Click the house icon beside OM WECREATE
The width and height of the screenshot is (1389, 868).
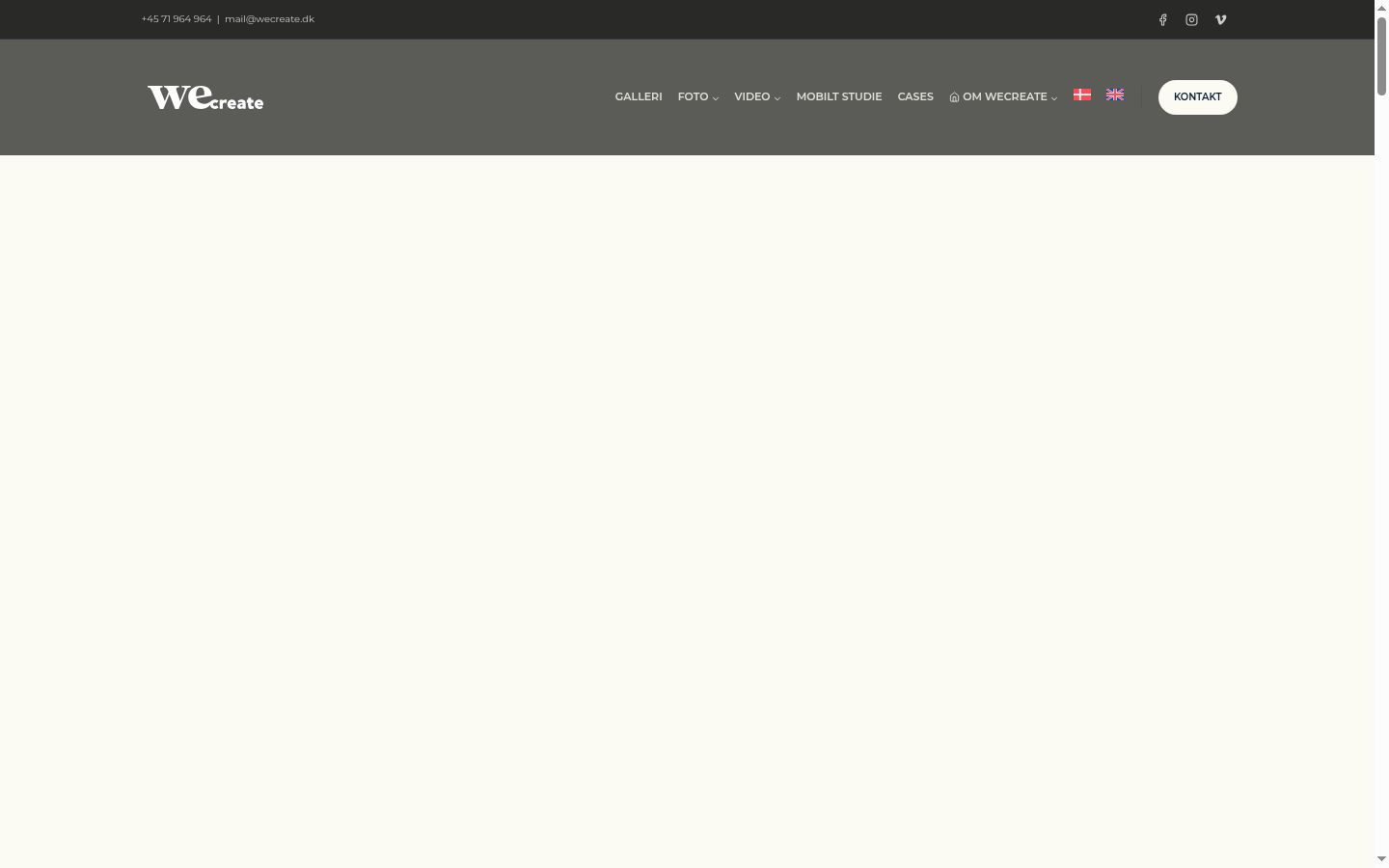click(x=954, y=97)
